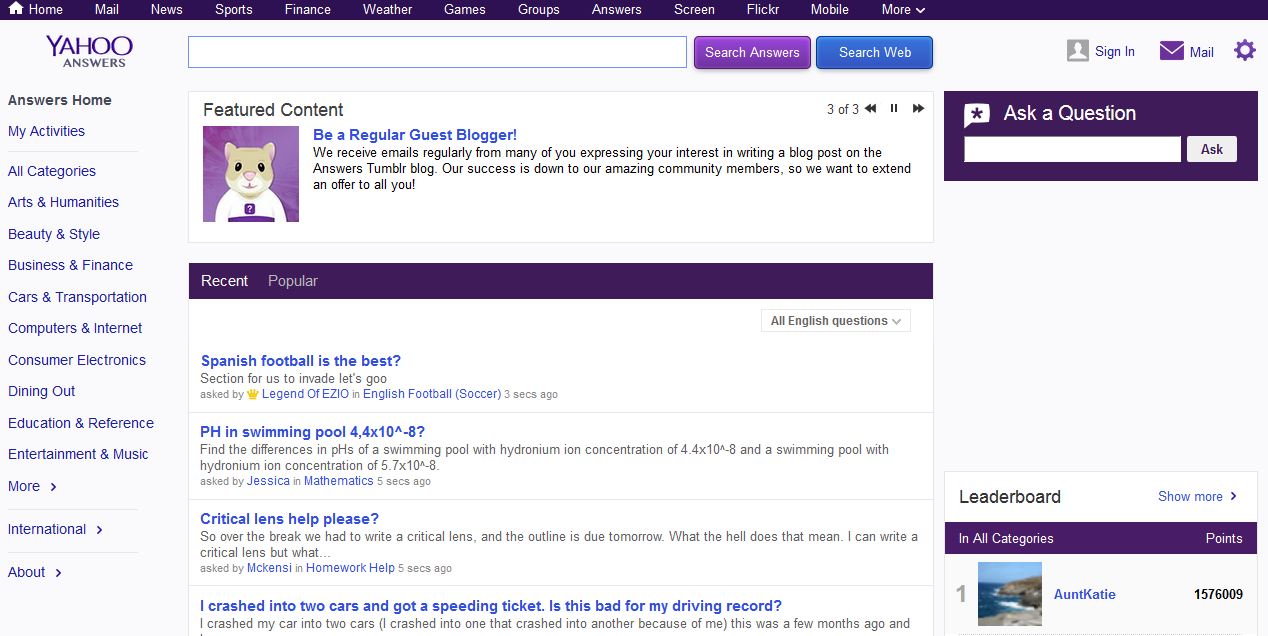Focus the main search input field
Viewport: 1268px width, 636px height.
(x=437, y=52)
